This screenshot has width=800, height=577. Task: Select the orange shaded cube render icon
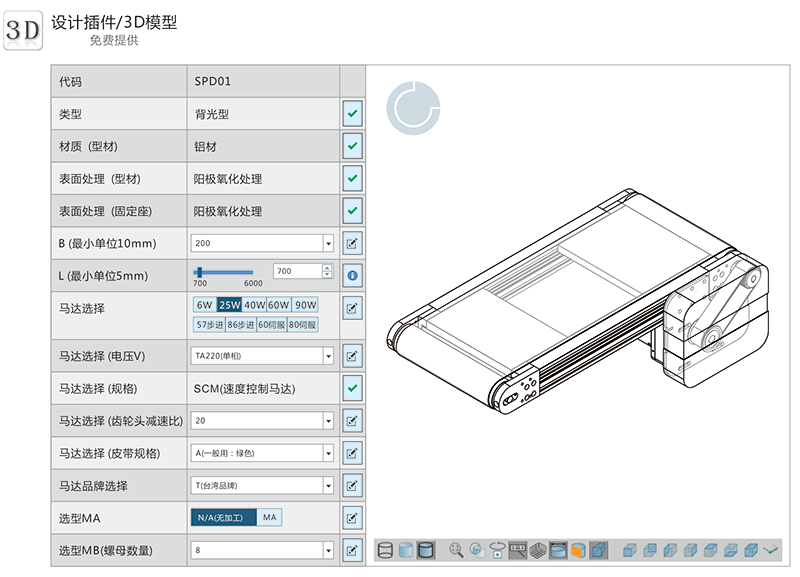pyautogui.click(x=578, y=550)
